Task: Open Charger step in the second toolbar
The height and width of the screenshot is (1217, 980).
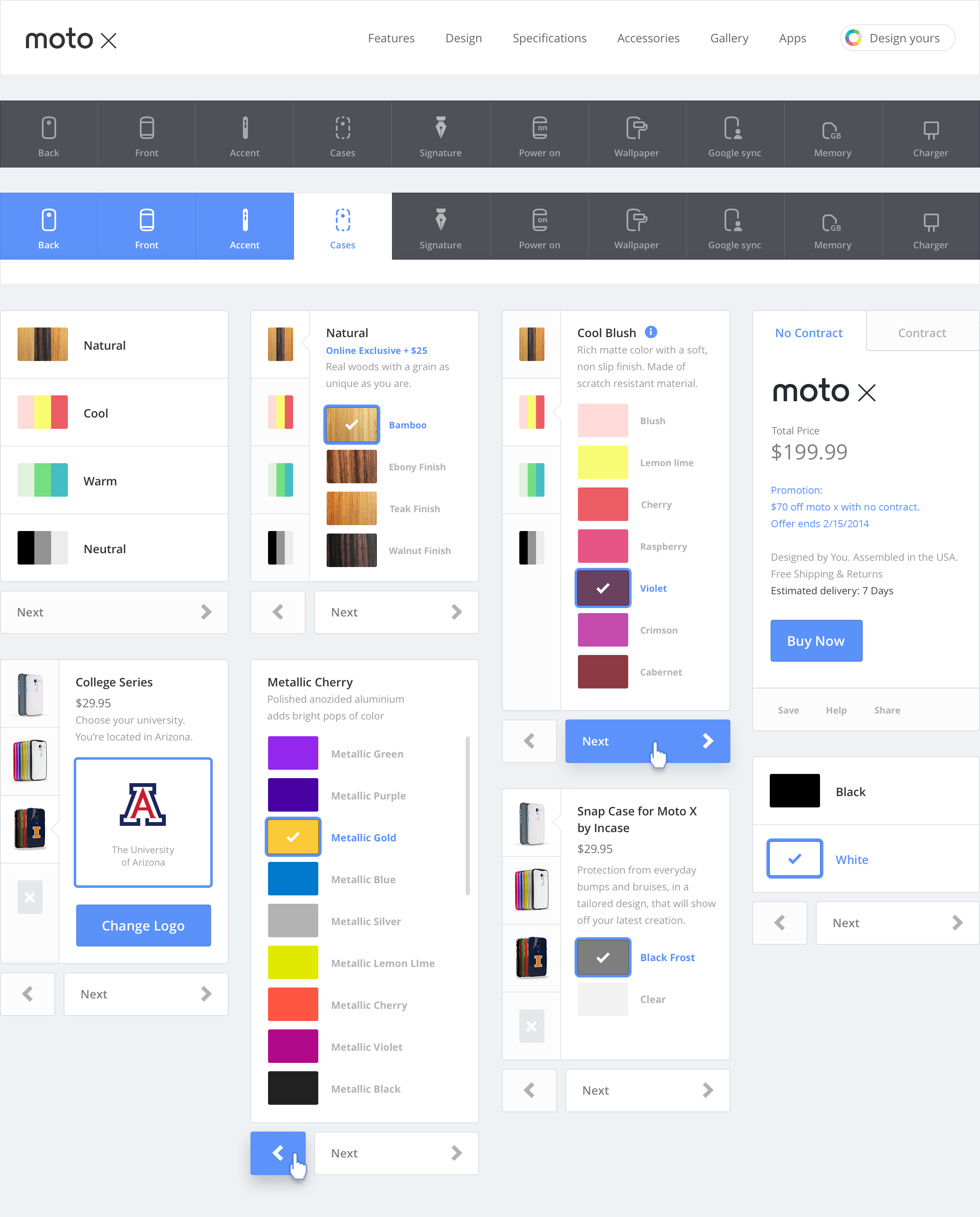Action: click(931, 226)
